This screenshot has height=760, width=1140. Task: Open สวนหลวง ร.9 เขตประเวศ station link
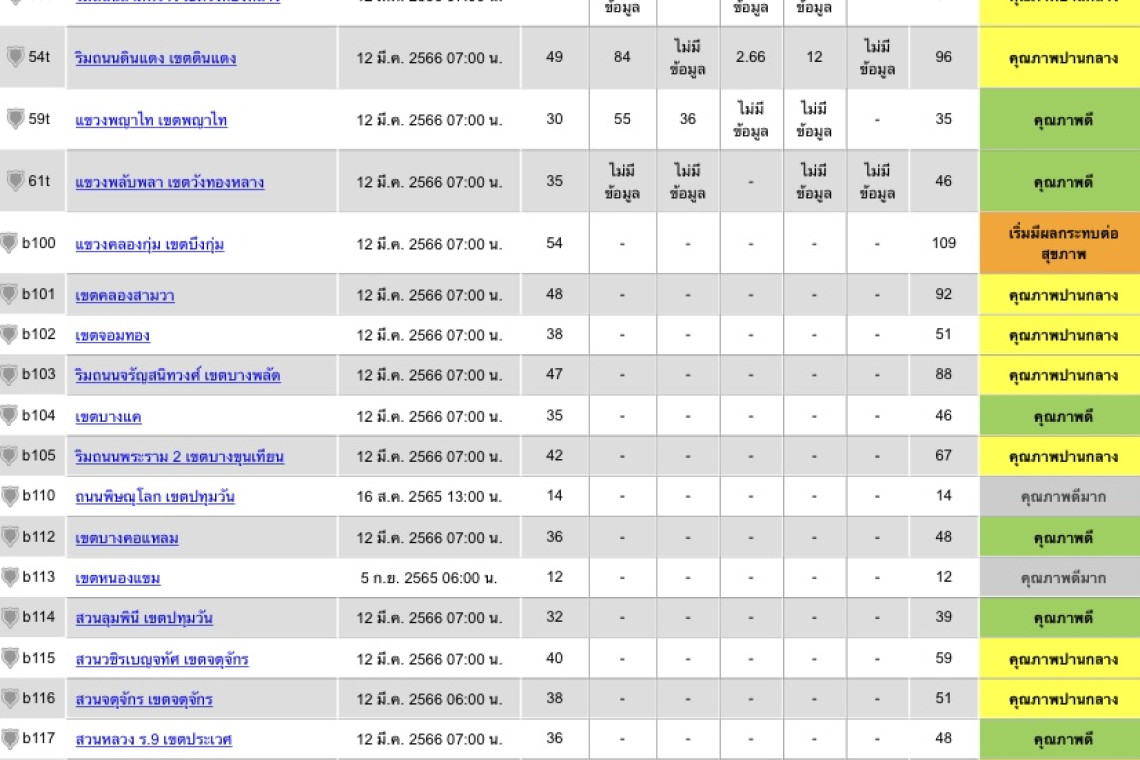pyautogui.click(x=153, y=740)
